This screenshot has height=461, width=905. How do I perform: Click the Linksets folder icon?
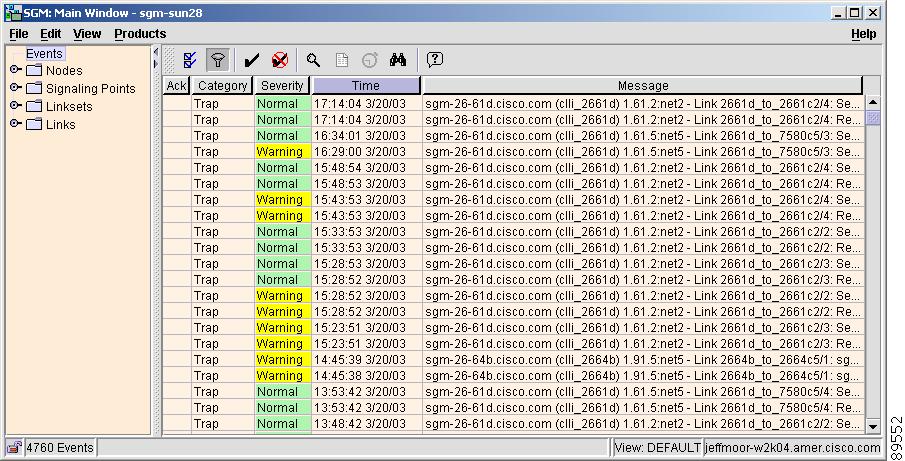coord(35,106)
